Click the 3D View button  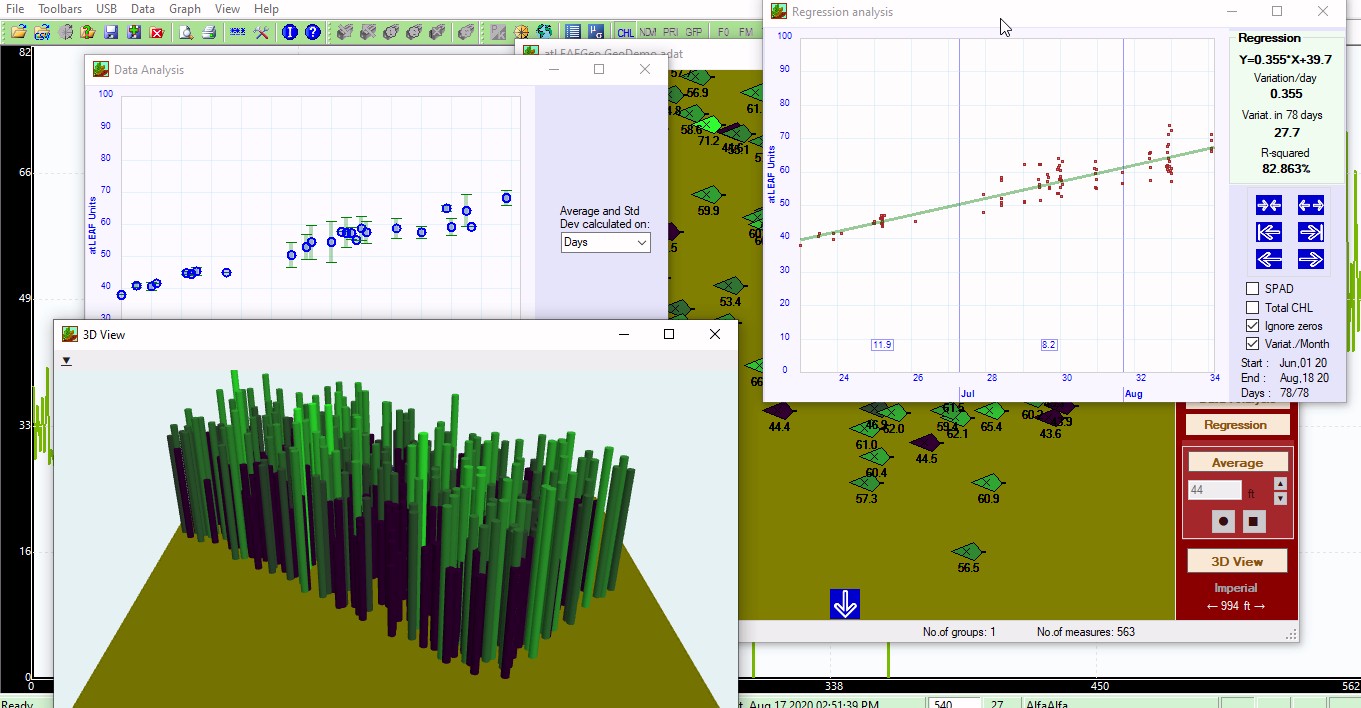coord(1236,561)
